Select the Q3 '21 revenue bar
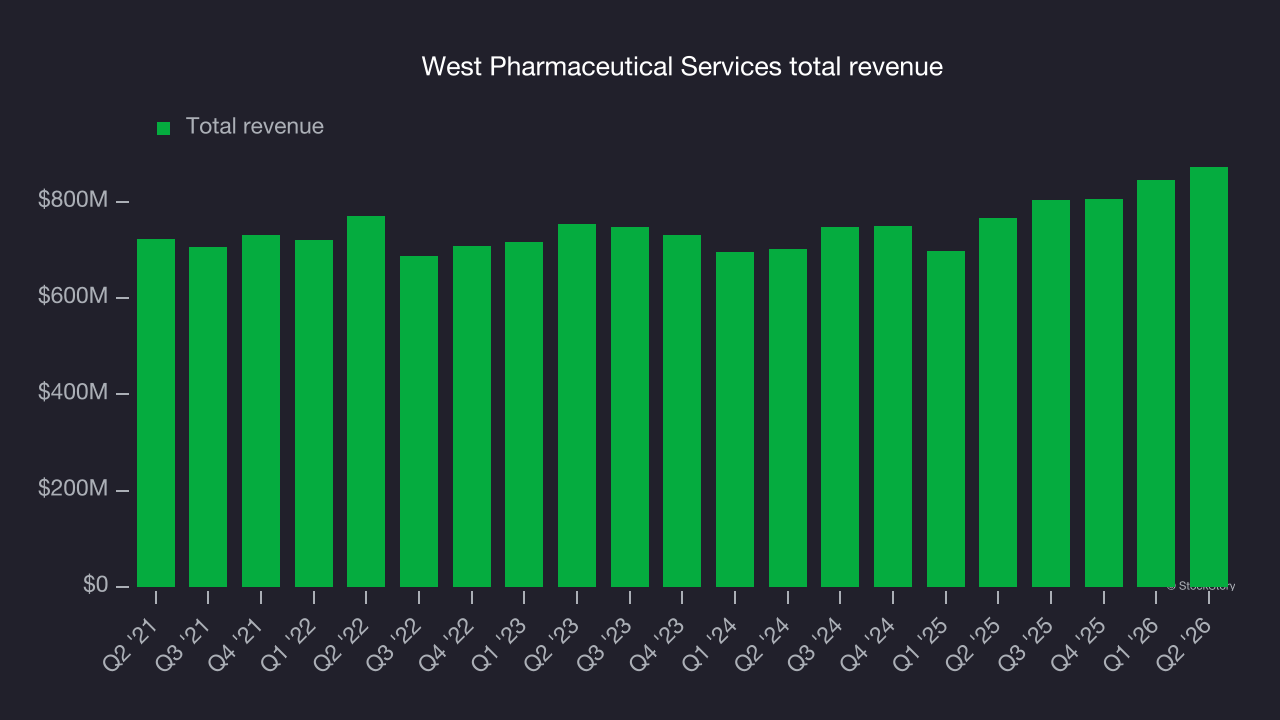 click(208, 417)
